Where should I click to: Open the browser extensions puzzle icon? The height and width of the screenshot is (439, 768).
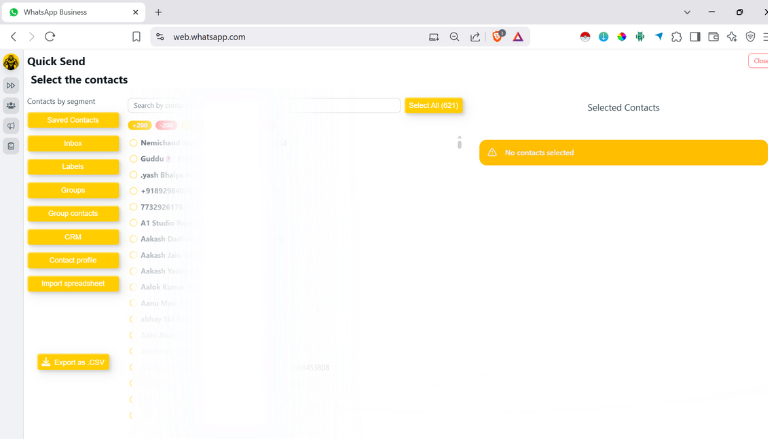tap(677, 37)
